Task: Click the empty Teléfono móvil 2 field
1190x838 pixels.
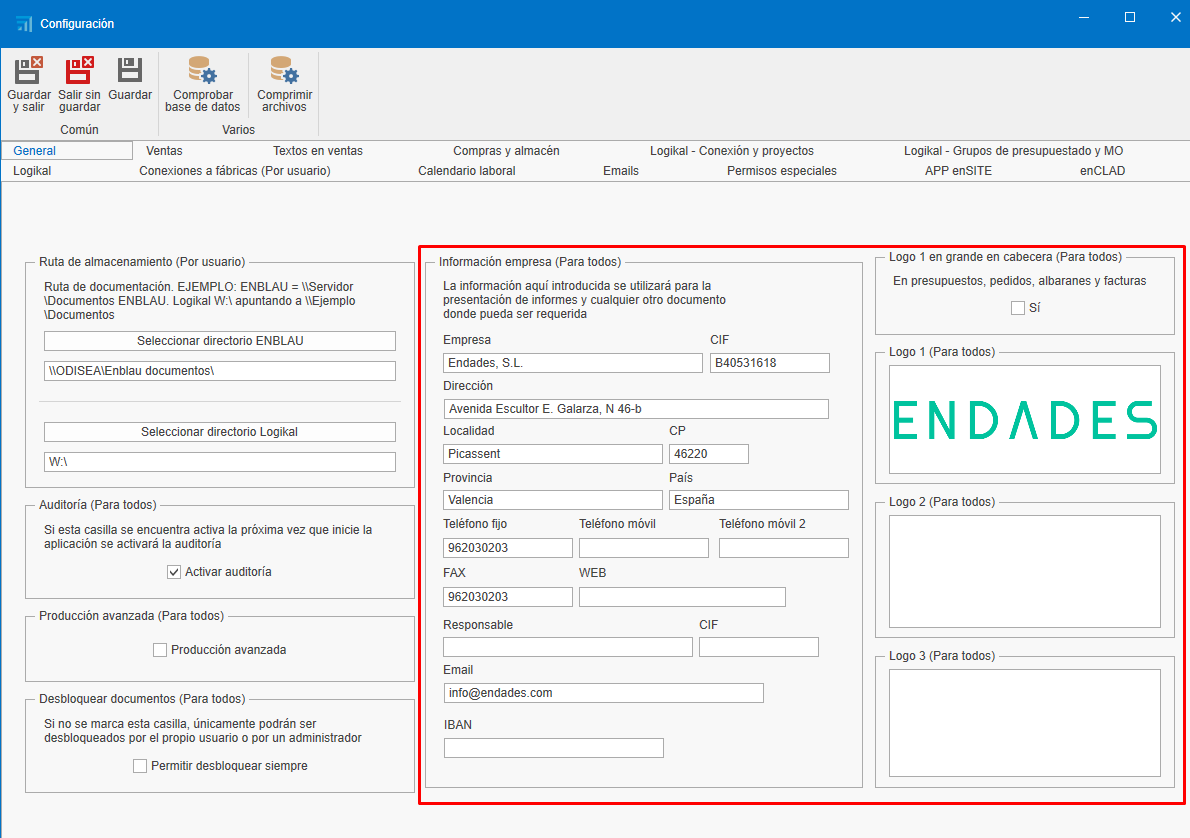Action: click(784, 548)
